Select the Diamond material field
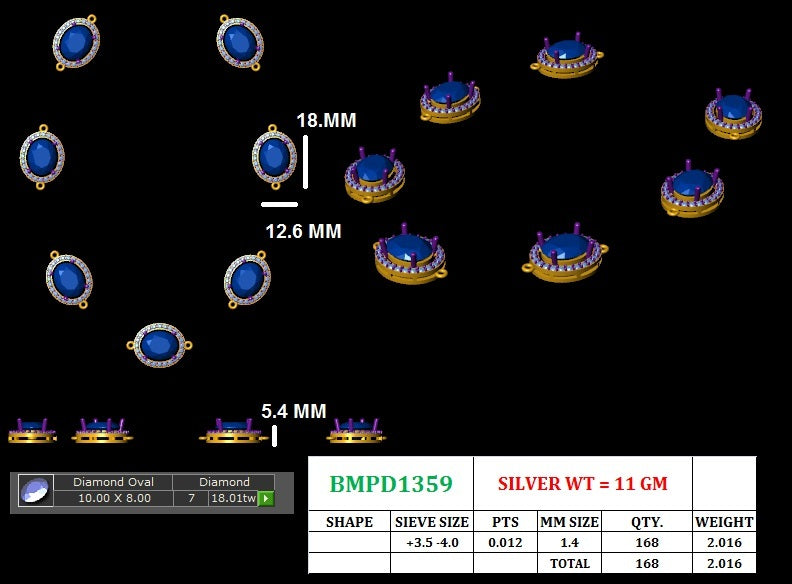The image size is (792, 584). (224, 482)
